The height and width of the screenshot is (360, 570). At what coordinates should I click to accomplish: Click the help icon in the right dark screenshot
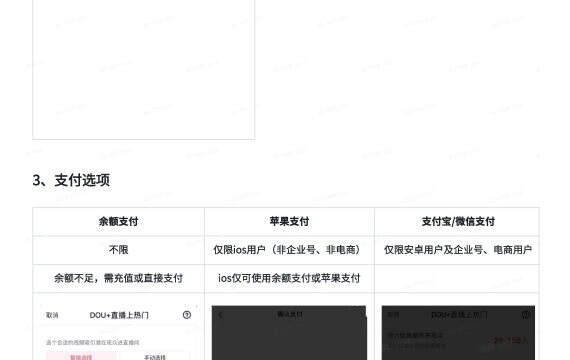525,315
